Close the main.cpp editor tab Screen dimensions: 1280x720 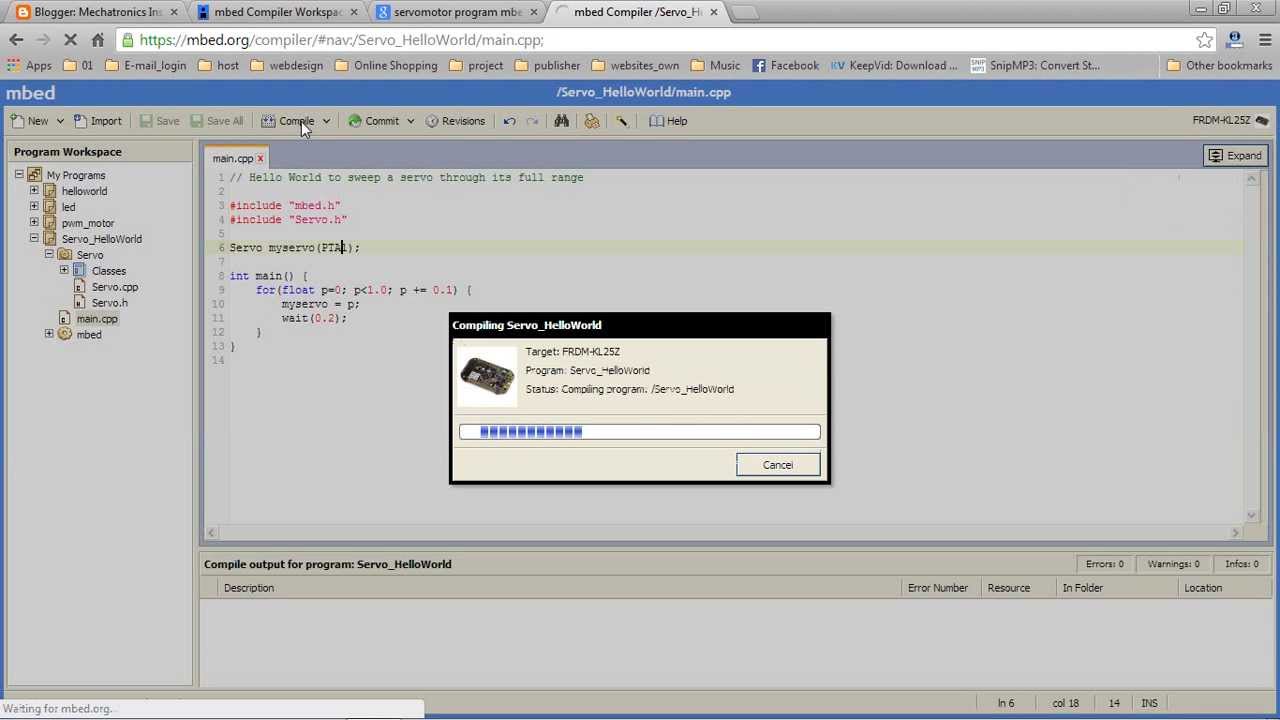(260, 158)
